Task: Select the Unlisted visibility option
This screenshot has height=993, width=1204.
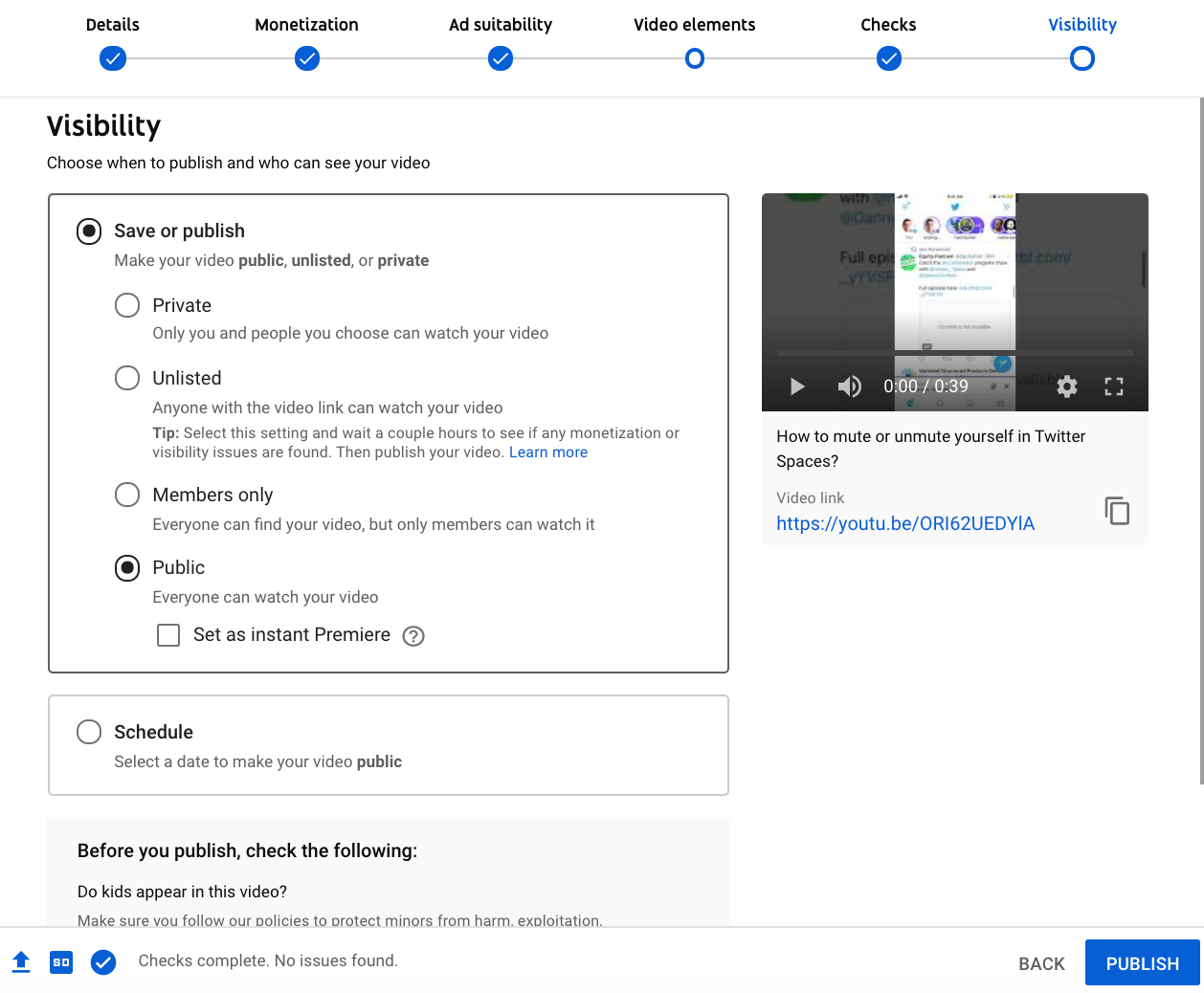Action: tap(127, 378)
